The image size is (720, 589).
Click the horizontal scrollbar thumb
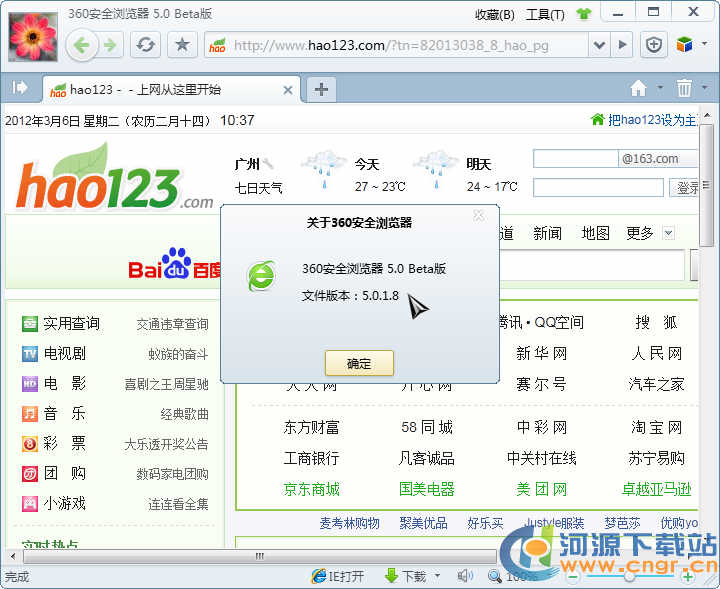point(260,556)
